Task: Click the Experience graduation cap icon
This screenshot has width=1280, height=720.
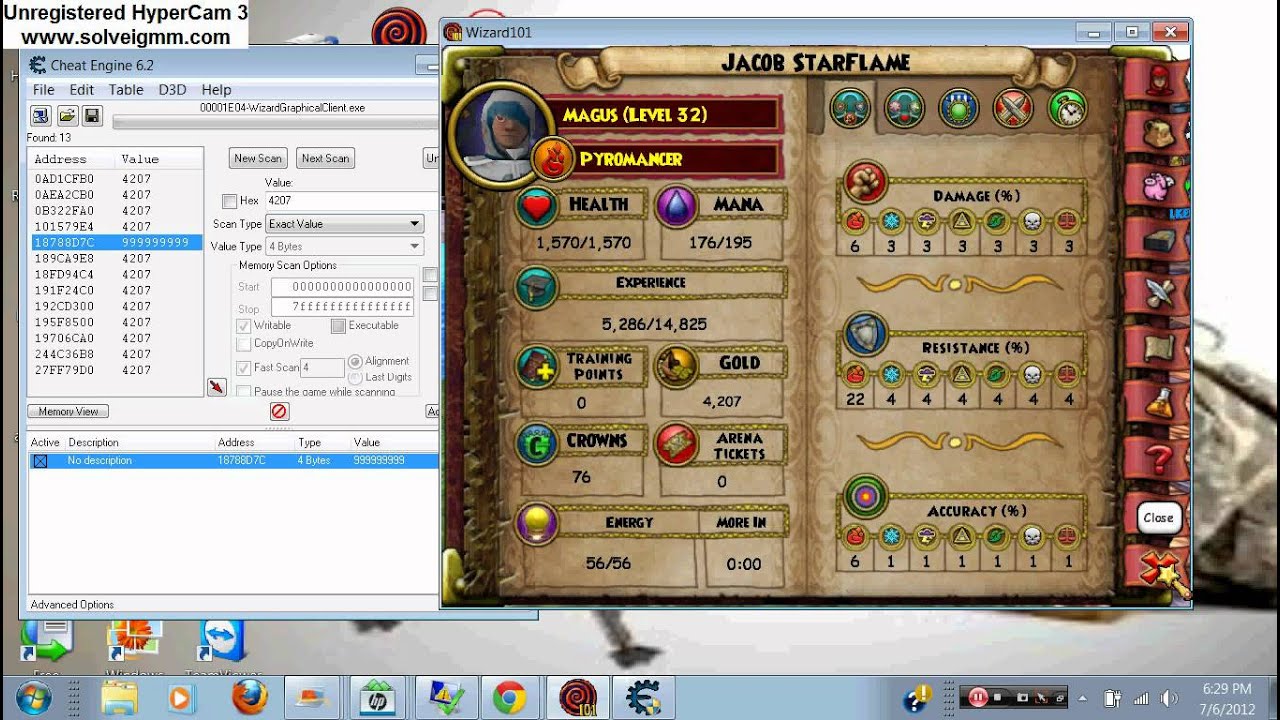Action: pyautogui.click(x=538, y=287)
